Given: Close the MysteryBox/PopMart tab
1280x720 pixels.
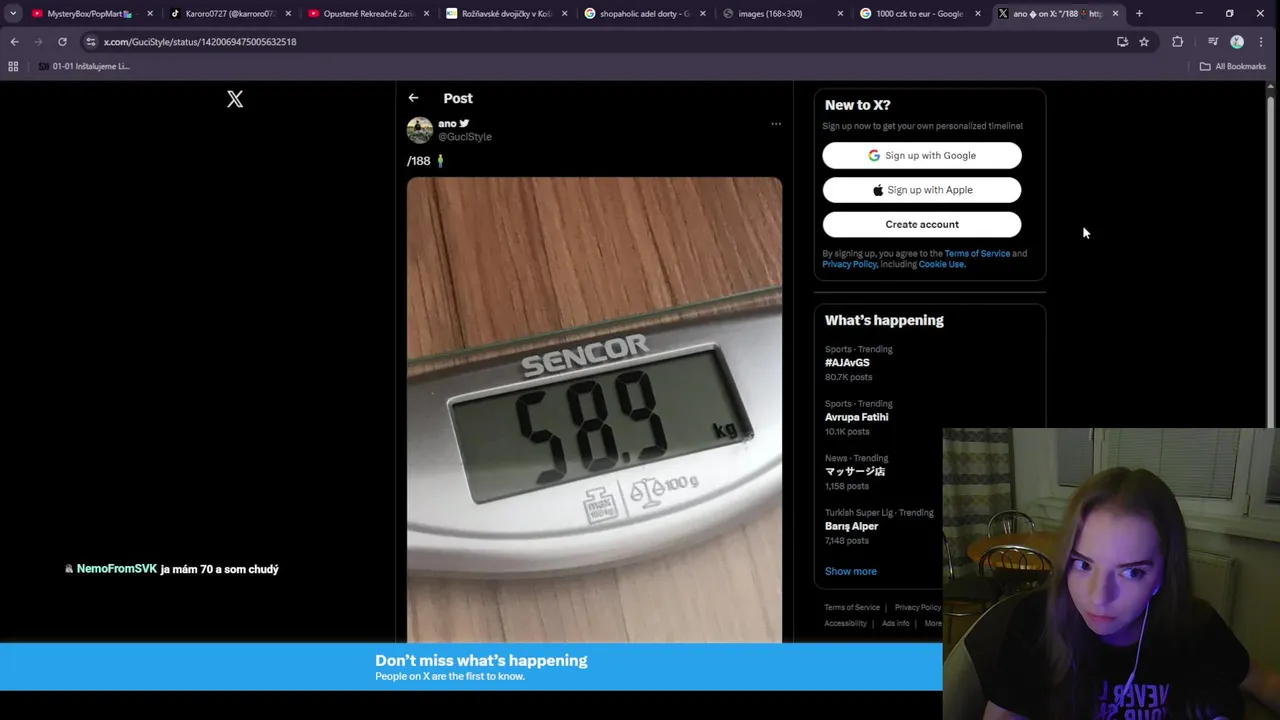Looking at the screenshot, I should pyautogui.click(x=150, y=14).
